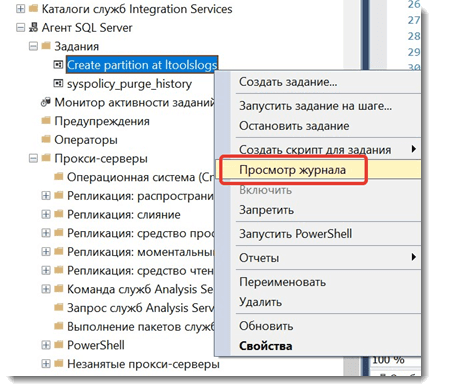Select Выполнение пакетов служб item
Image resolution: width=452 pixels, height=391 pixels.
[x=140, y=326]
